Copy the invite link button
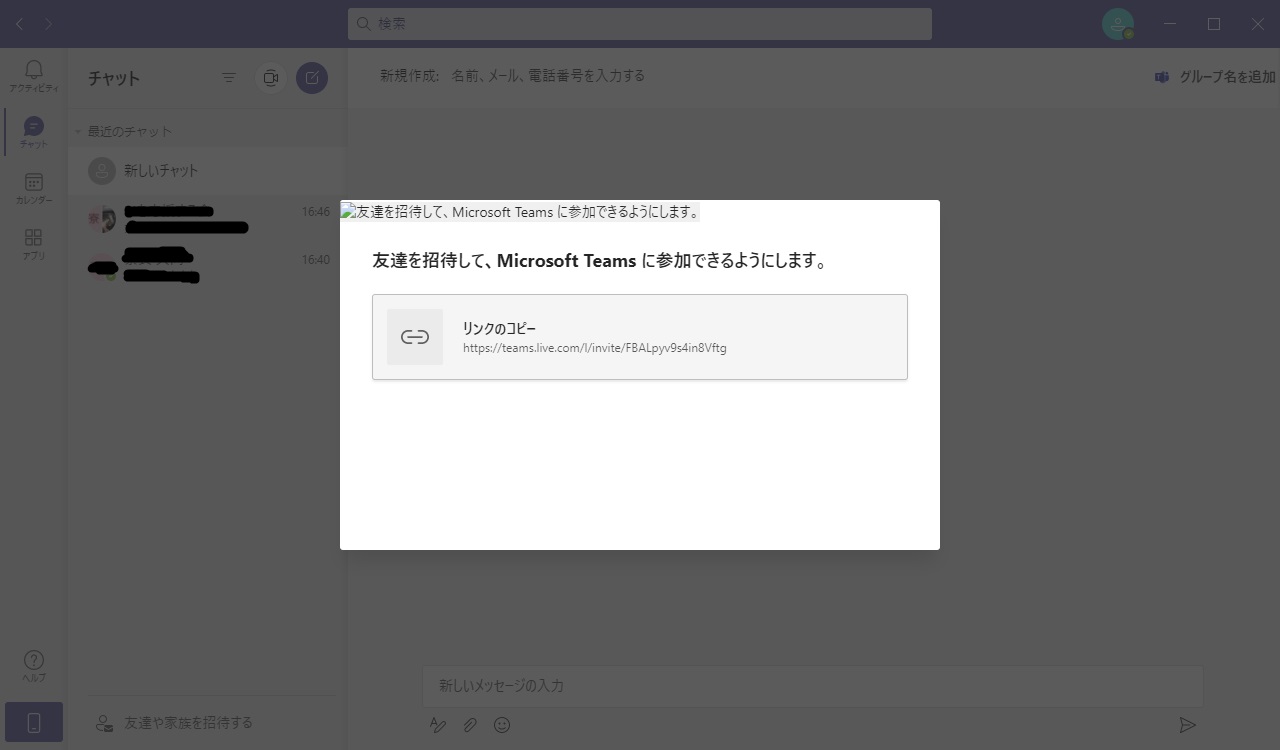Image resolution: width=1280 pixels, height=750 pixels. click(x=640, y=337)
